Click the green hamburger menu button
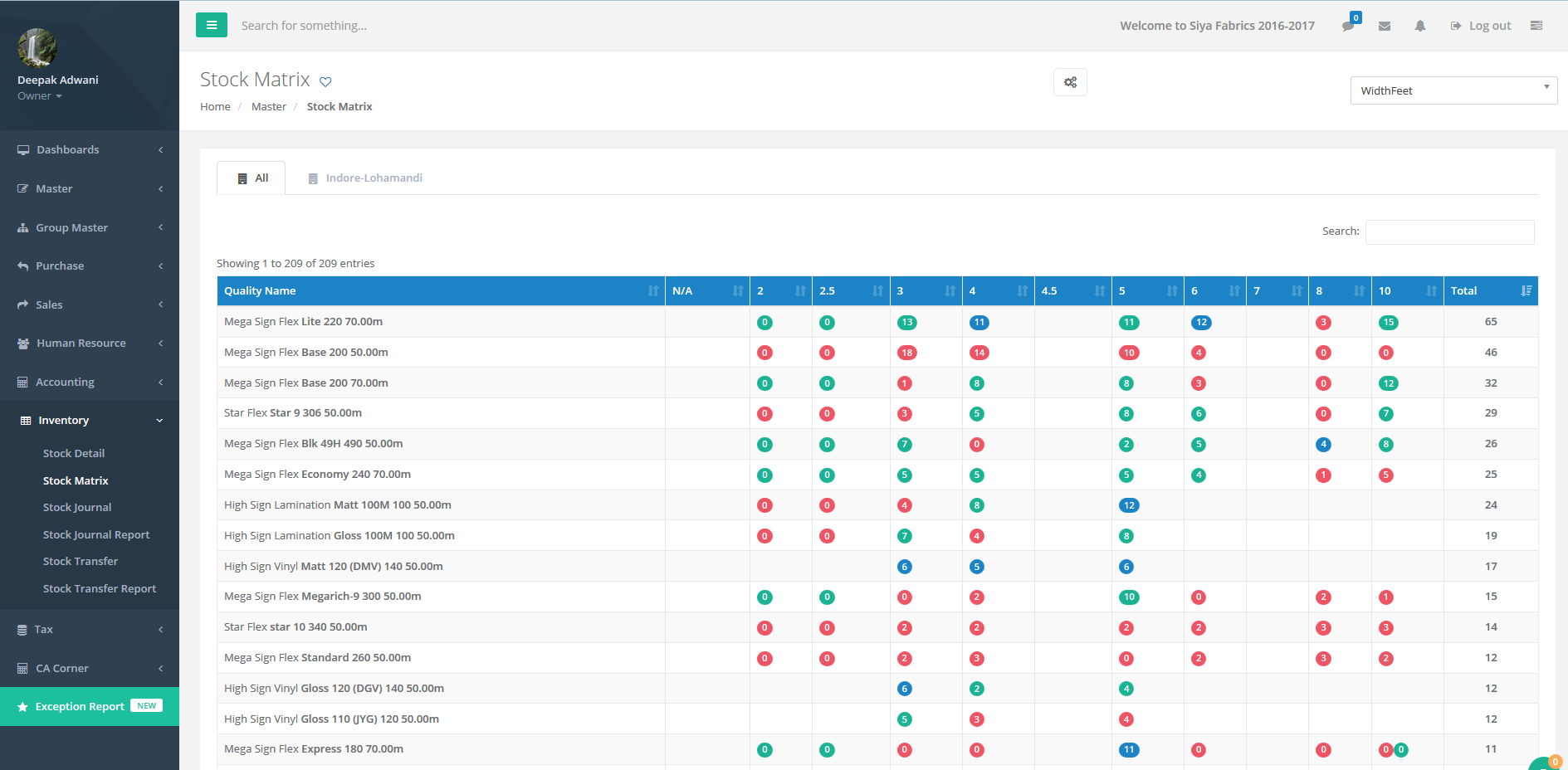This screenshot has width=1568, height=770. click(x=212, y=25)
